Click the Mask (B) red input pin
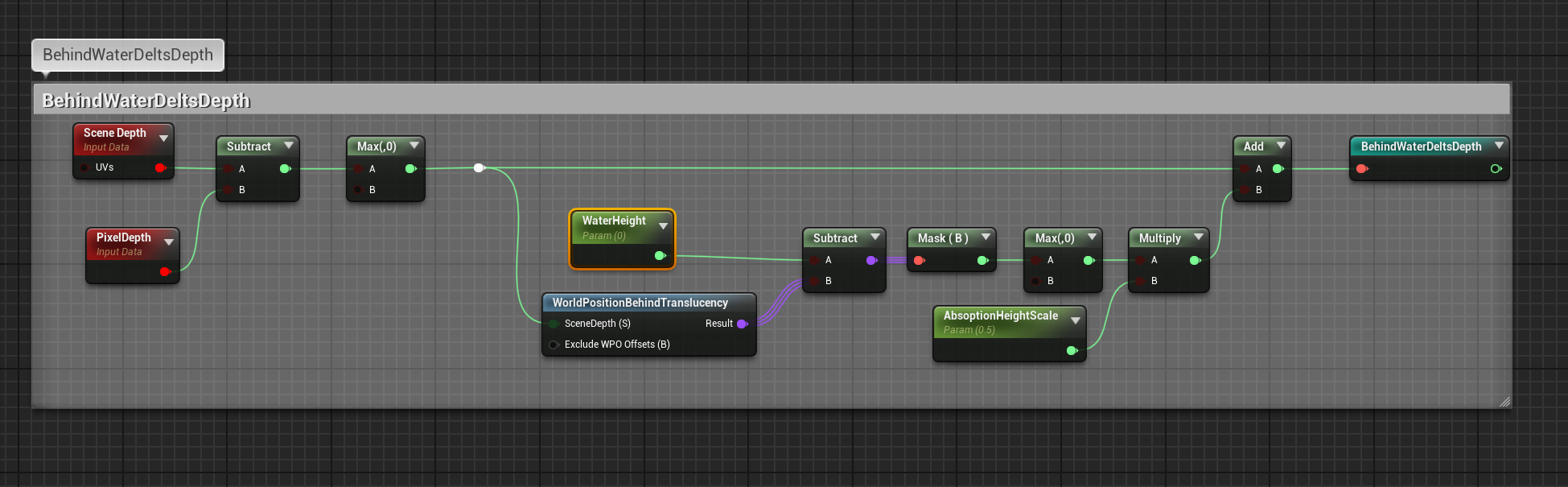1568x487 pixels. pyautogui.click(x=919, y=260)
